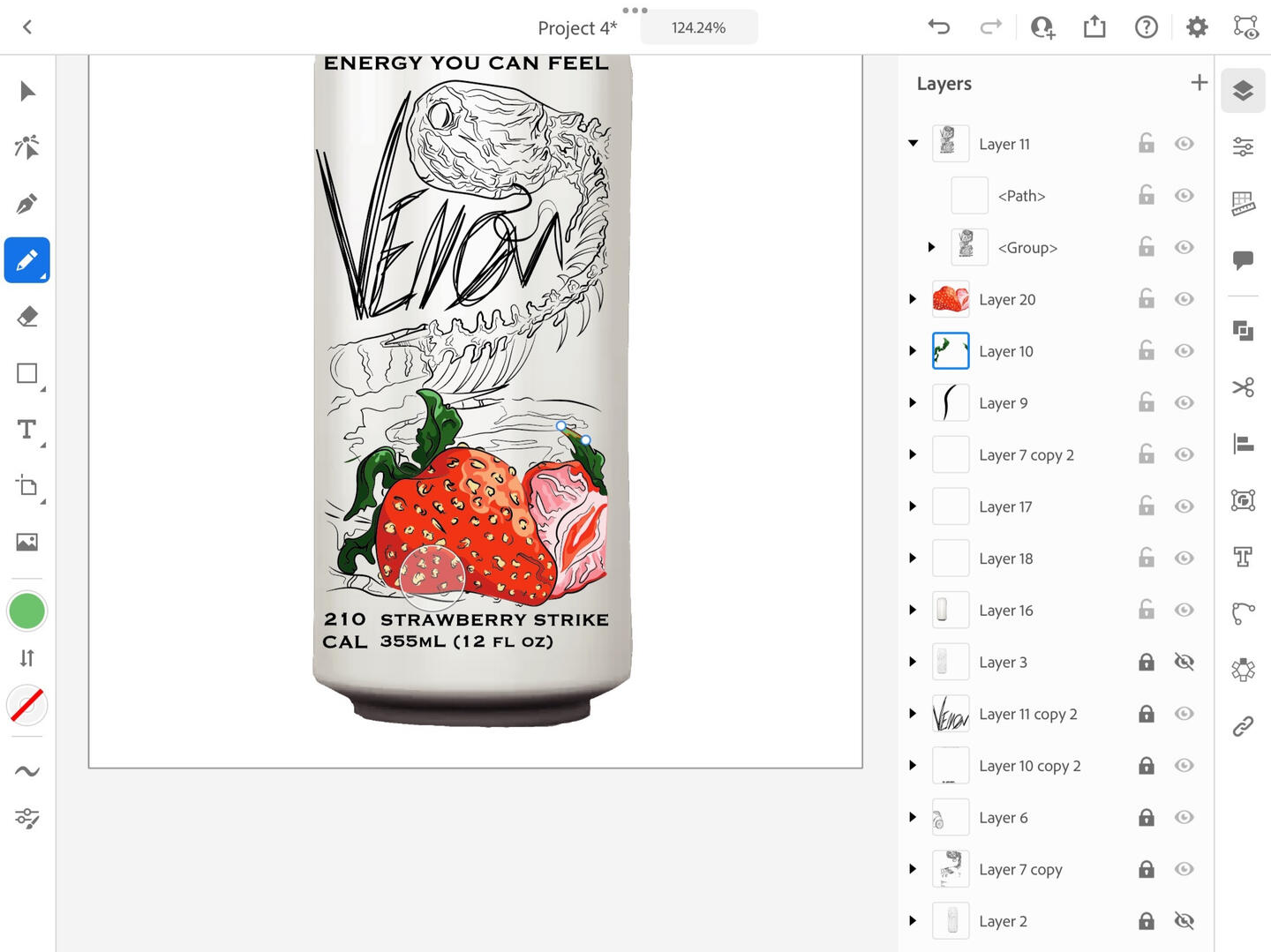
Task: Collapse Layer 11 contents
Action: click(914, 144)
